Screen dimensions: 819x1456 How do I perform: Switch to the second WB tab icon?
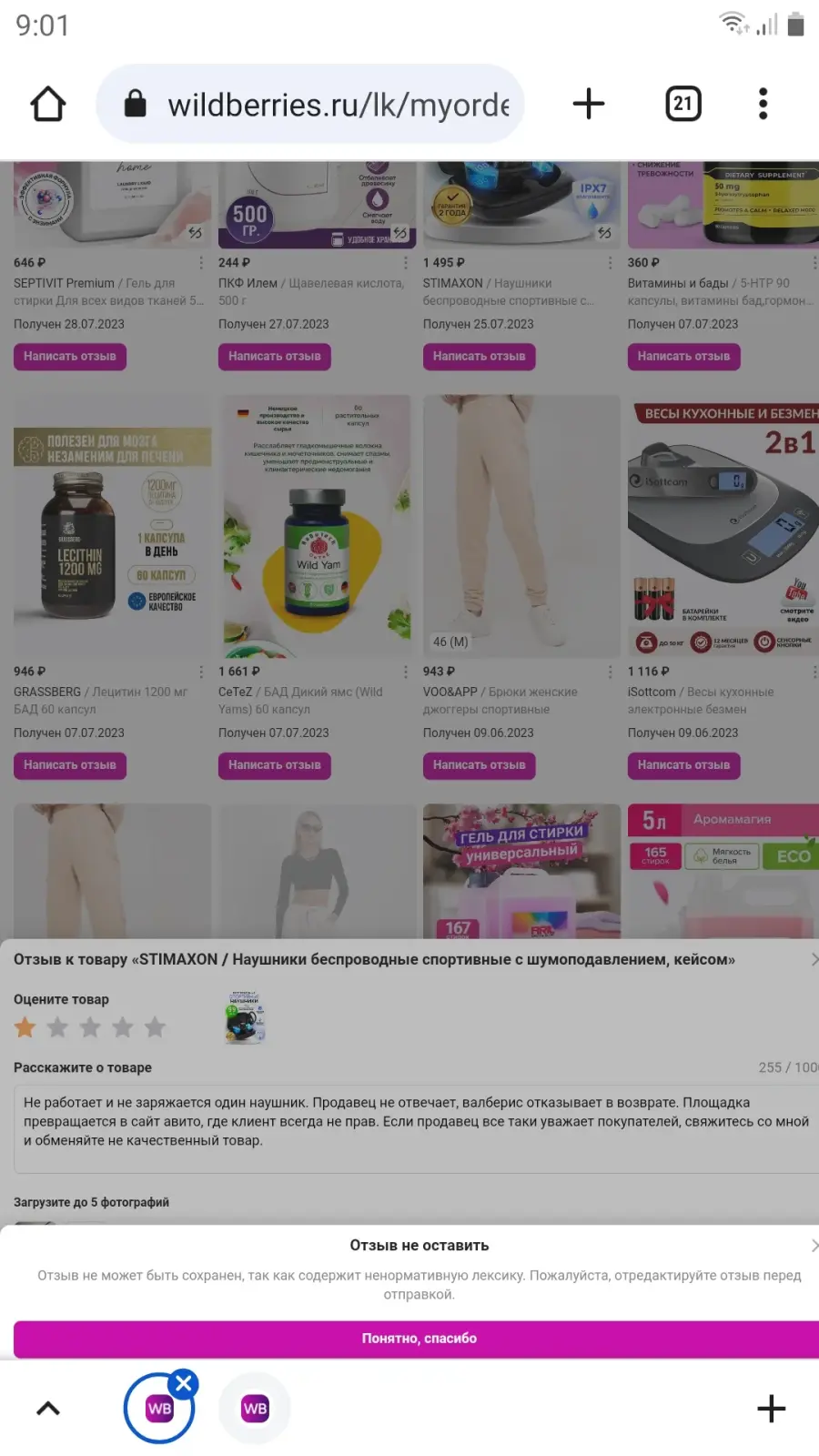click(x=255, y=1409)
